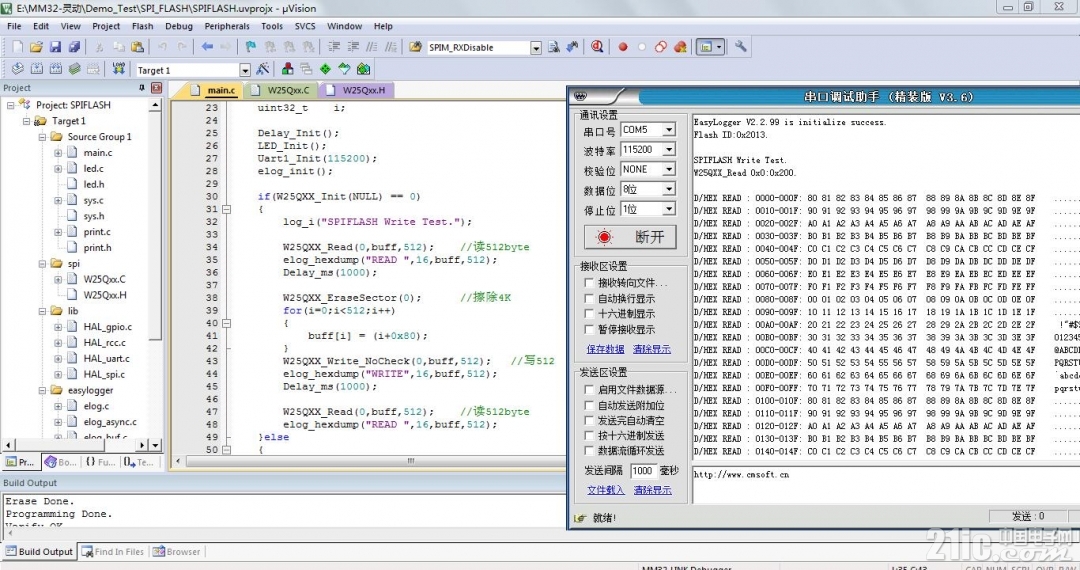Navigate backwards with the blue arrow
The height and width of the screenshot is (570, 1080).
click(x=207, y=47)
